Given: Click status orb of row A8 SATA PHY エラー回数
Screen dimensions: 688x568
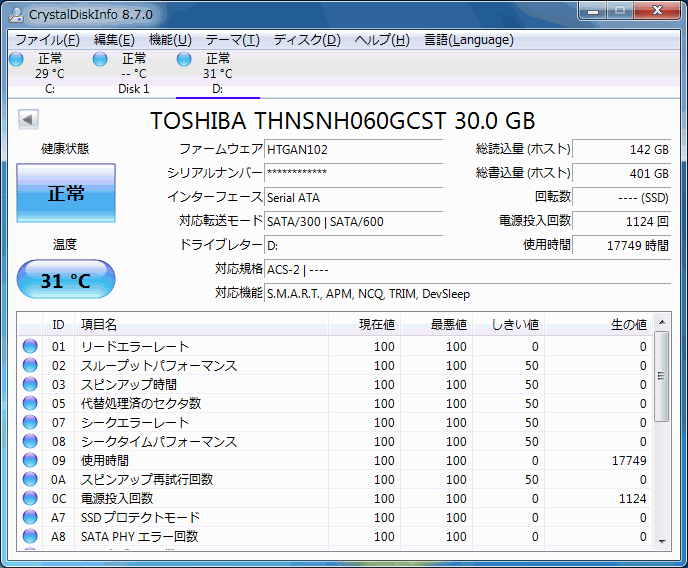Looking at the screenshot, I should (x=30, y=536).
